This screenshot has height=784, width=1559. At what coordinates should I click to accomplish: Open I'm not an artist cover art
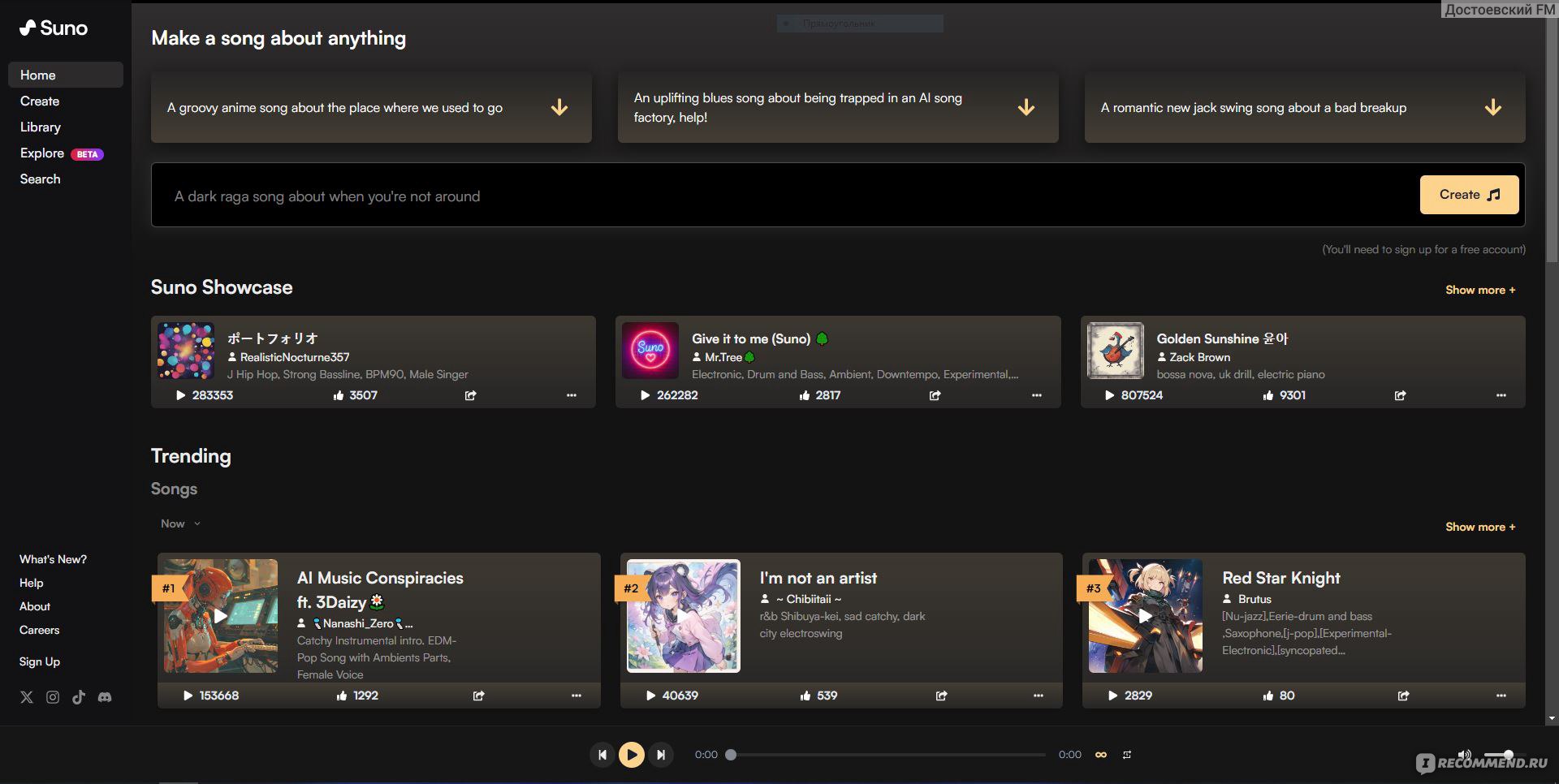click(x=684, y=616)
